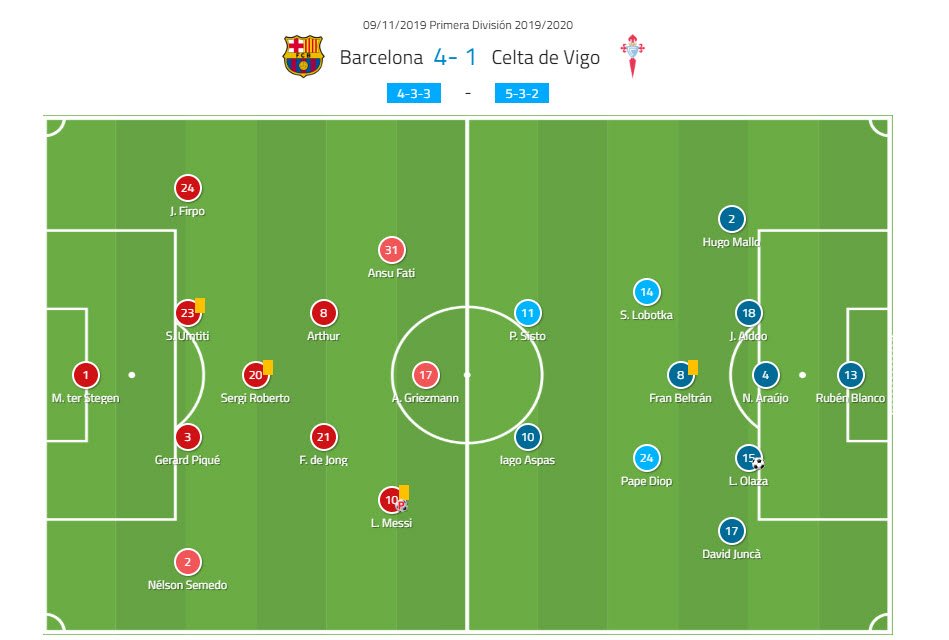Select Rubén Blanco's number 13 marker

click(850, 376)
